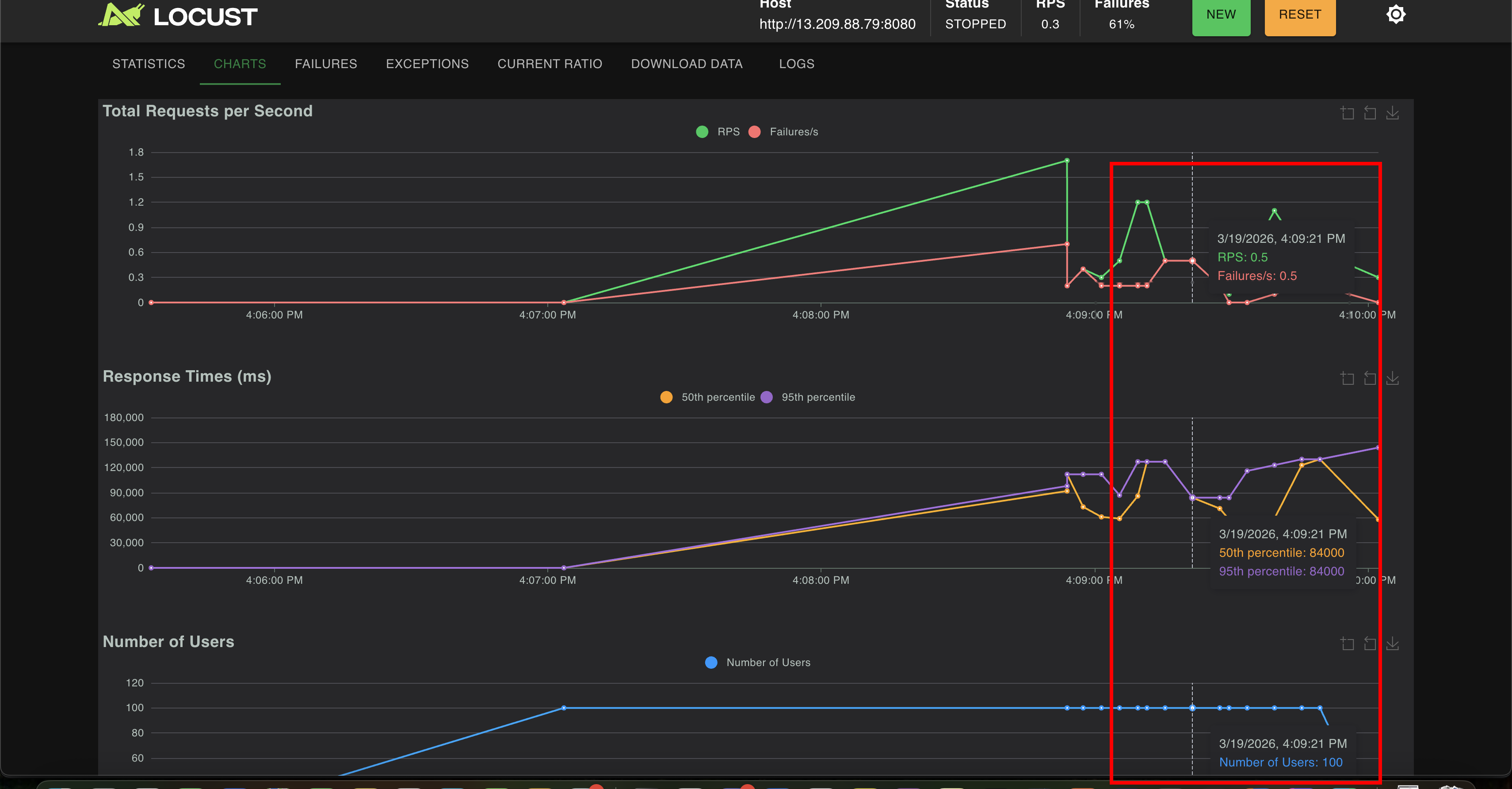Click the Number of Users point where ramp reaches 100

(x=564, y=708)
